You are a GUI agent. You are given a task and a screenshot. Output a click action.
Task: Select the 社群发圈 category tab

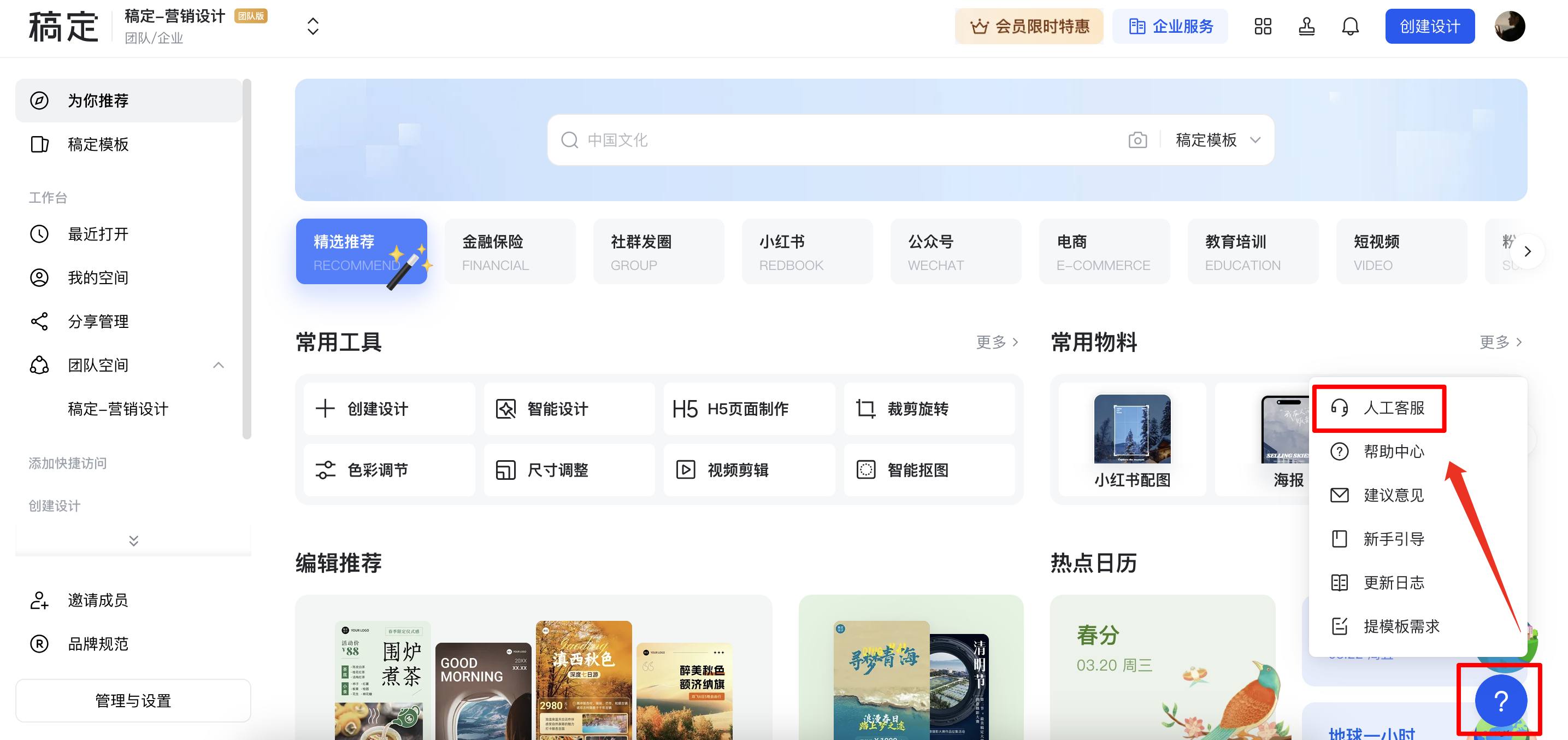point(658,251)
